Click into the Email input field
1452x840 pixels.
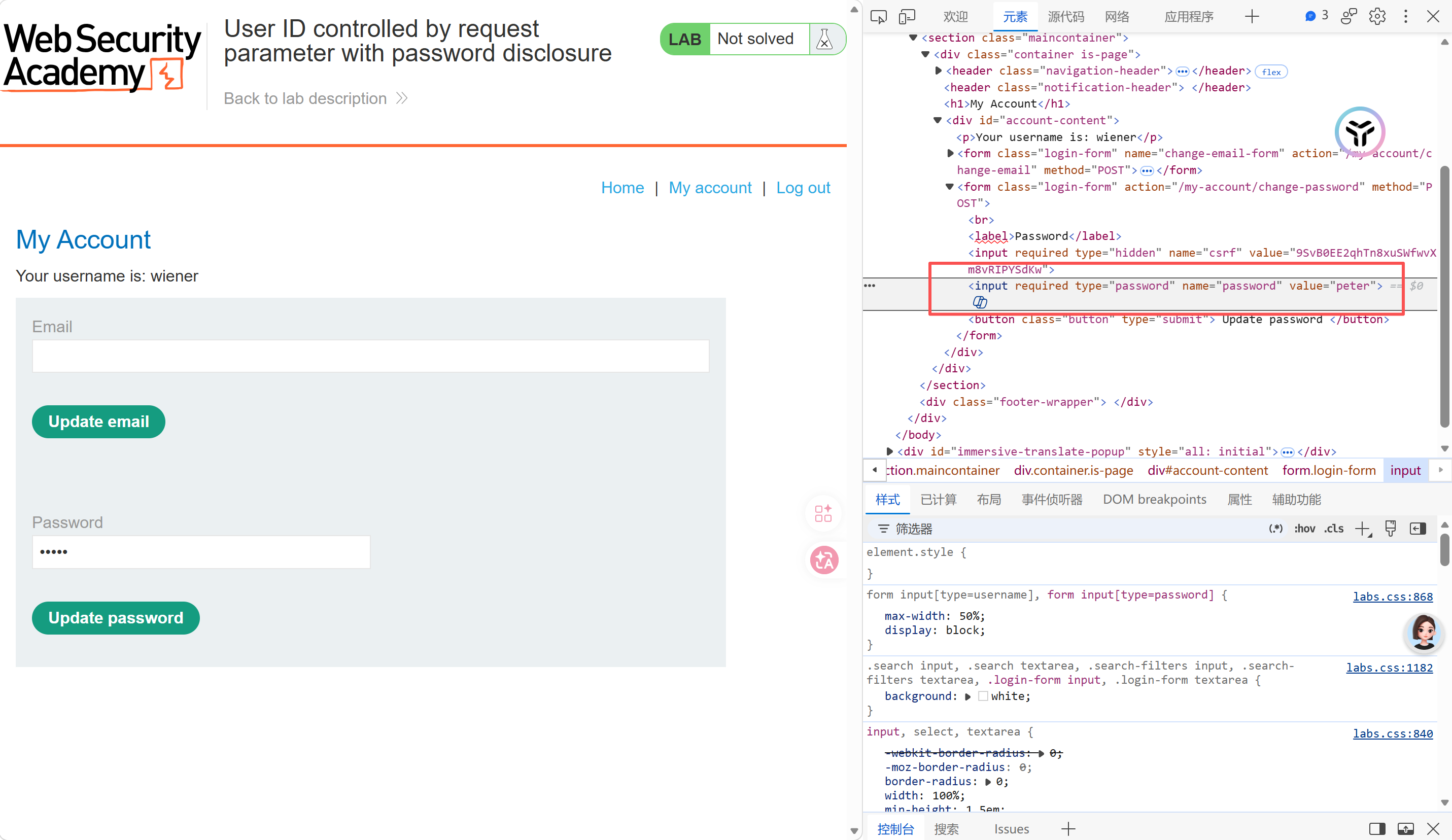pyautogui.click(x=370, y=356)
